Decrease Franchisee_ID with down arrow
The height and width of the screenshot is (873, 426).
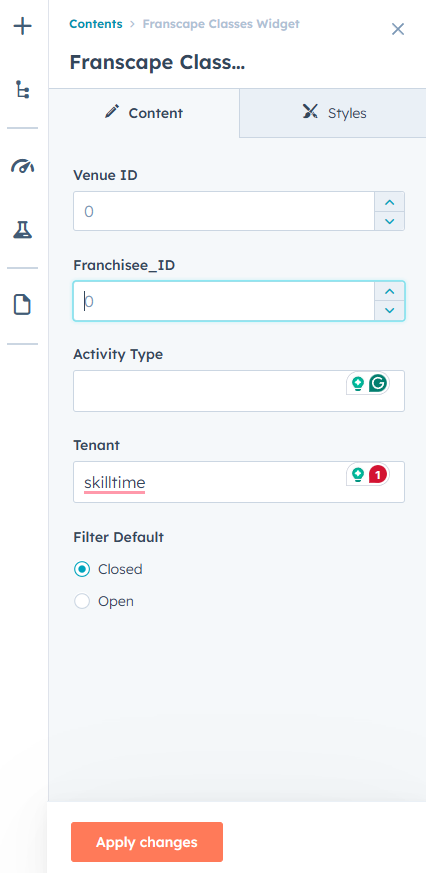(390, 311)
